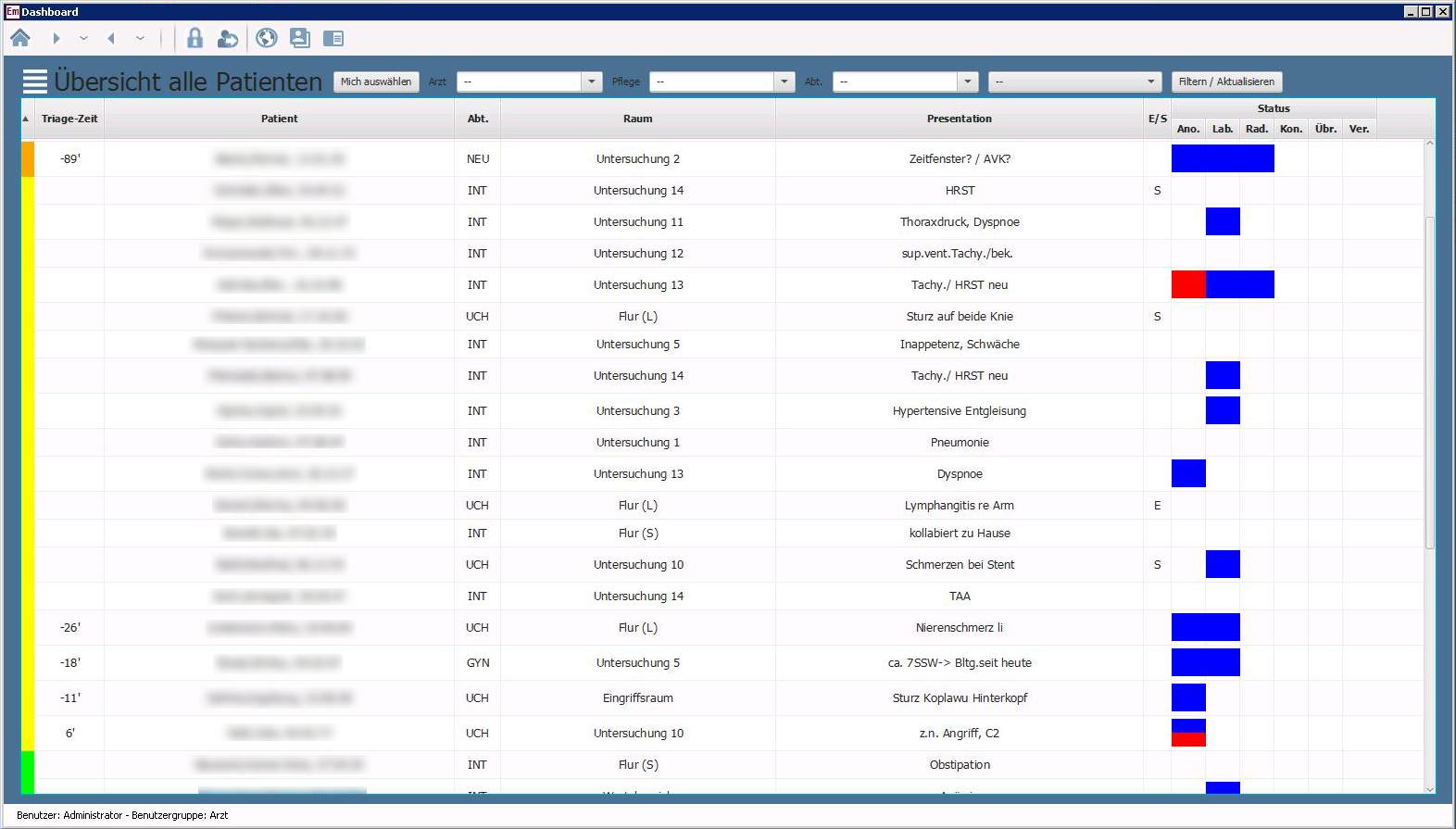
Task: Open the globe web icon
Action: tap(267, 38)
